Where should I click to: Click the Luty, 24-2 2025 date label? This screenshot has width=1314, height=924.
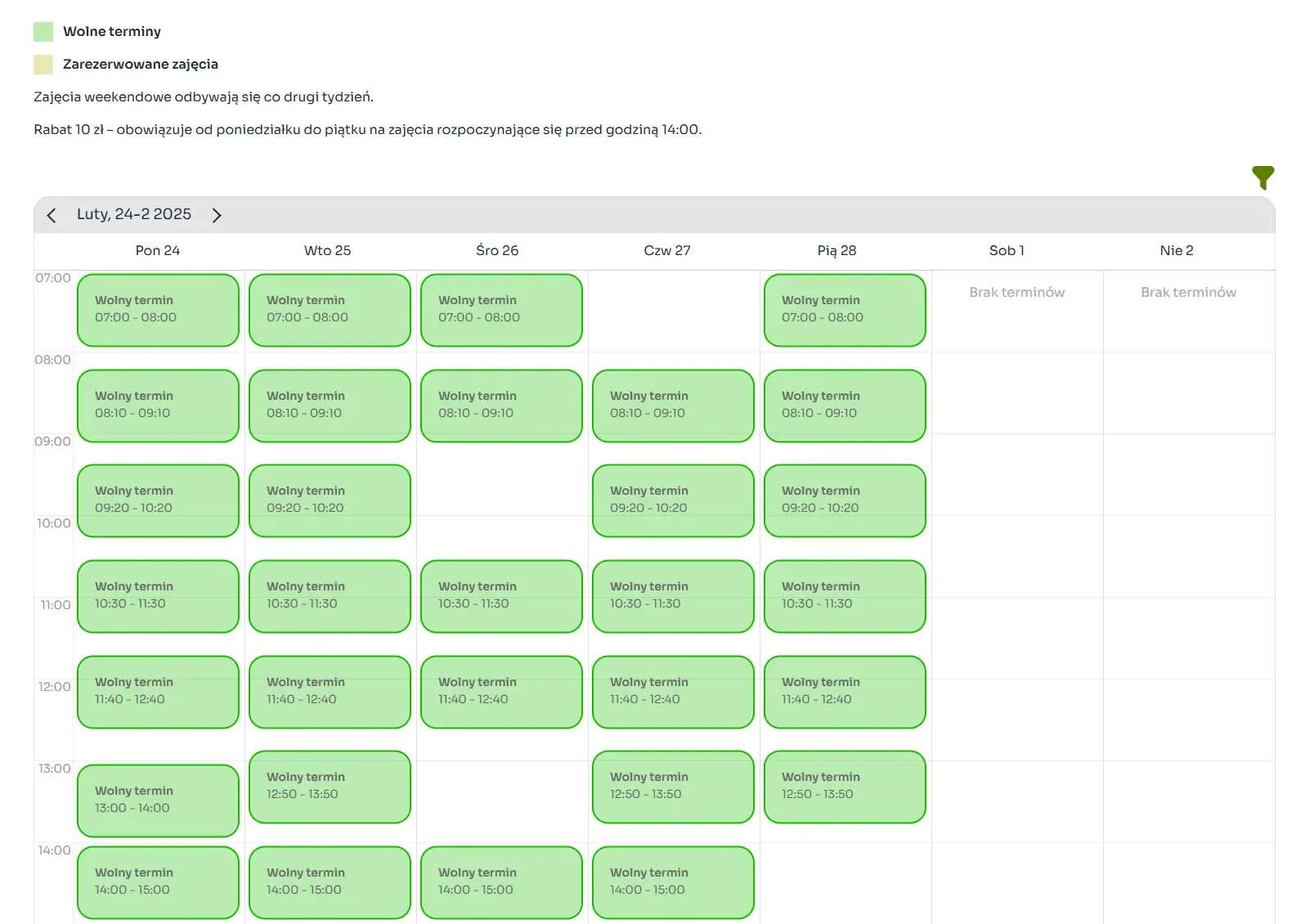[x=134, y=214]
